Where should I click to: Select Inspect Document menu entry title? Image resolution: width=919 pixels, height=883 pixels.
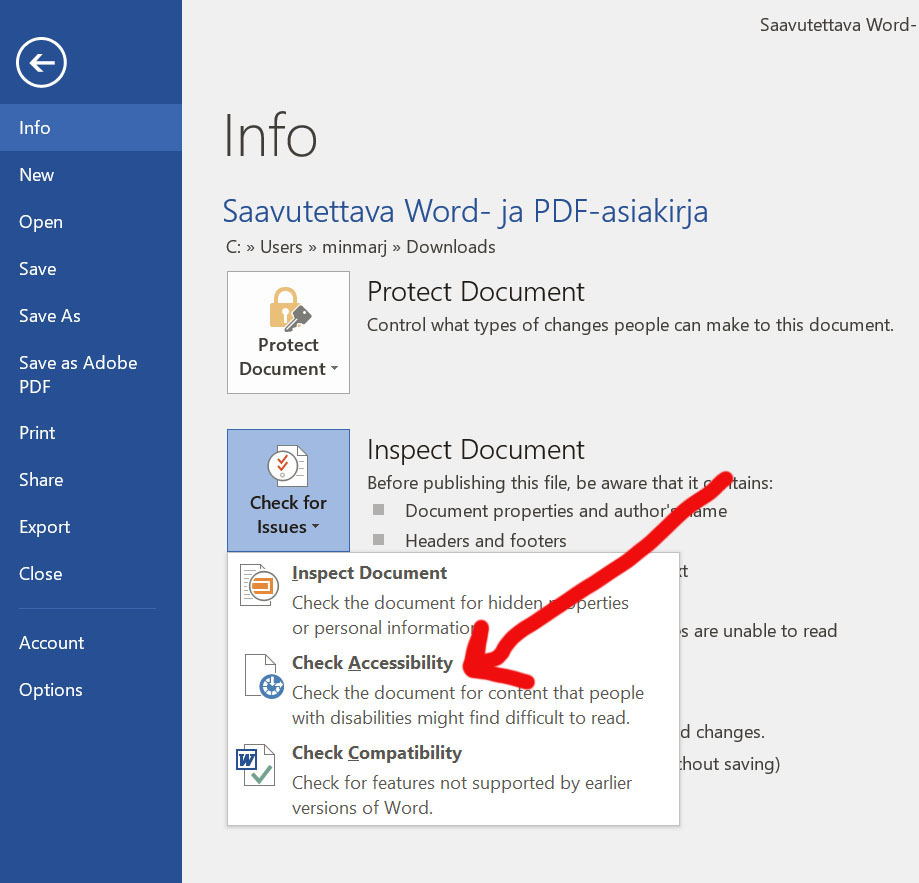pyautogui.click(x=369, y=573)
